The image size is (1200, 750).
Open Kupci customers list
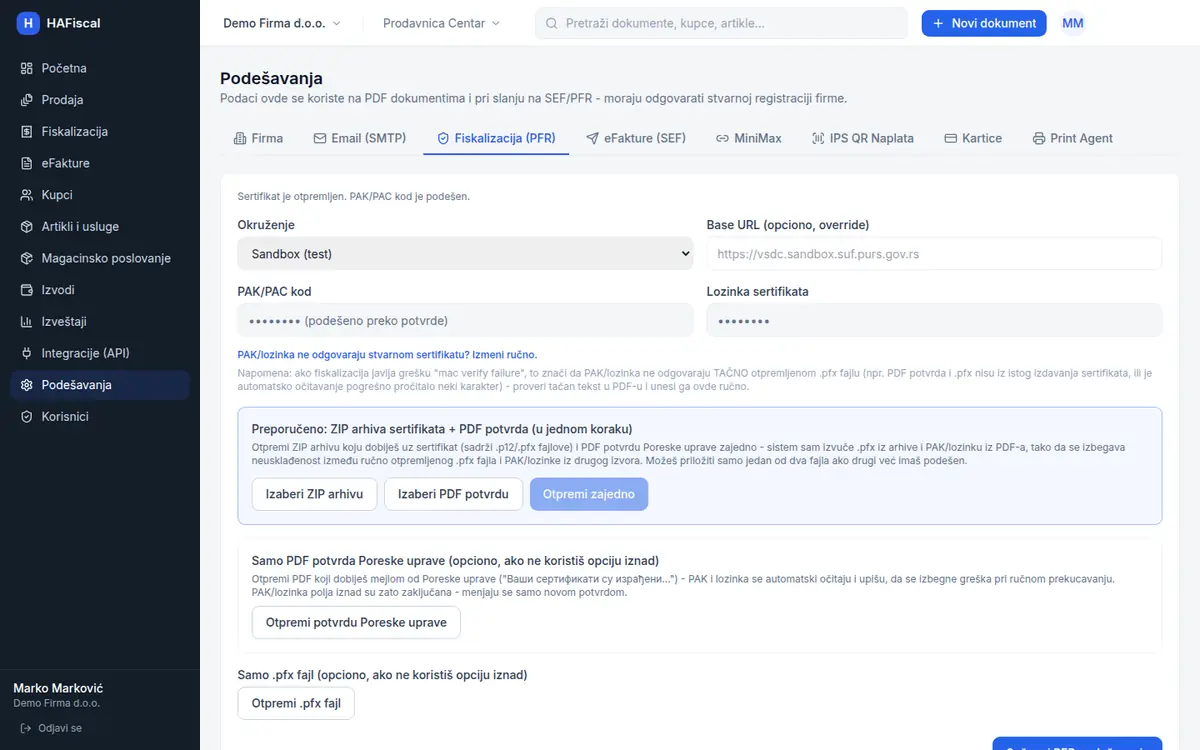[x=100, y=195]
